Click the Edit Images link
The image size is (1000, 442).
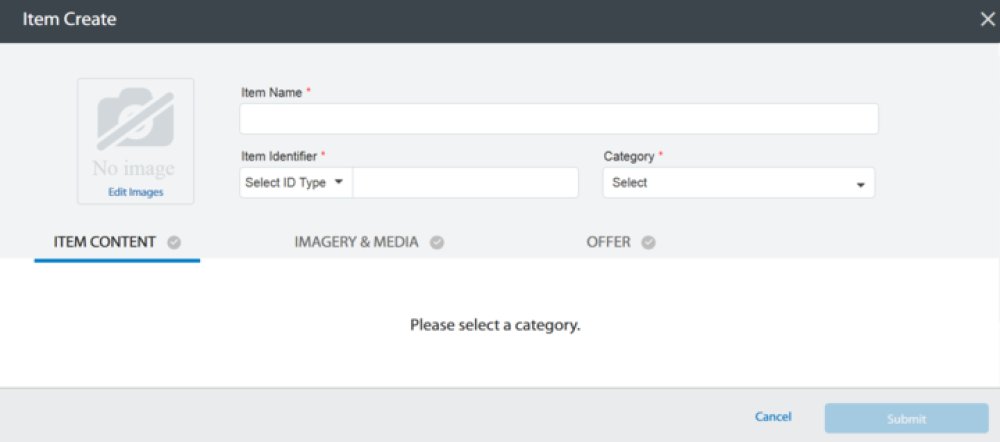(136, 192)
